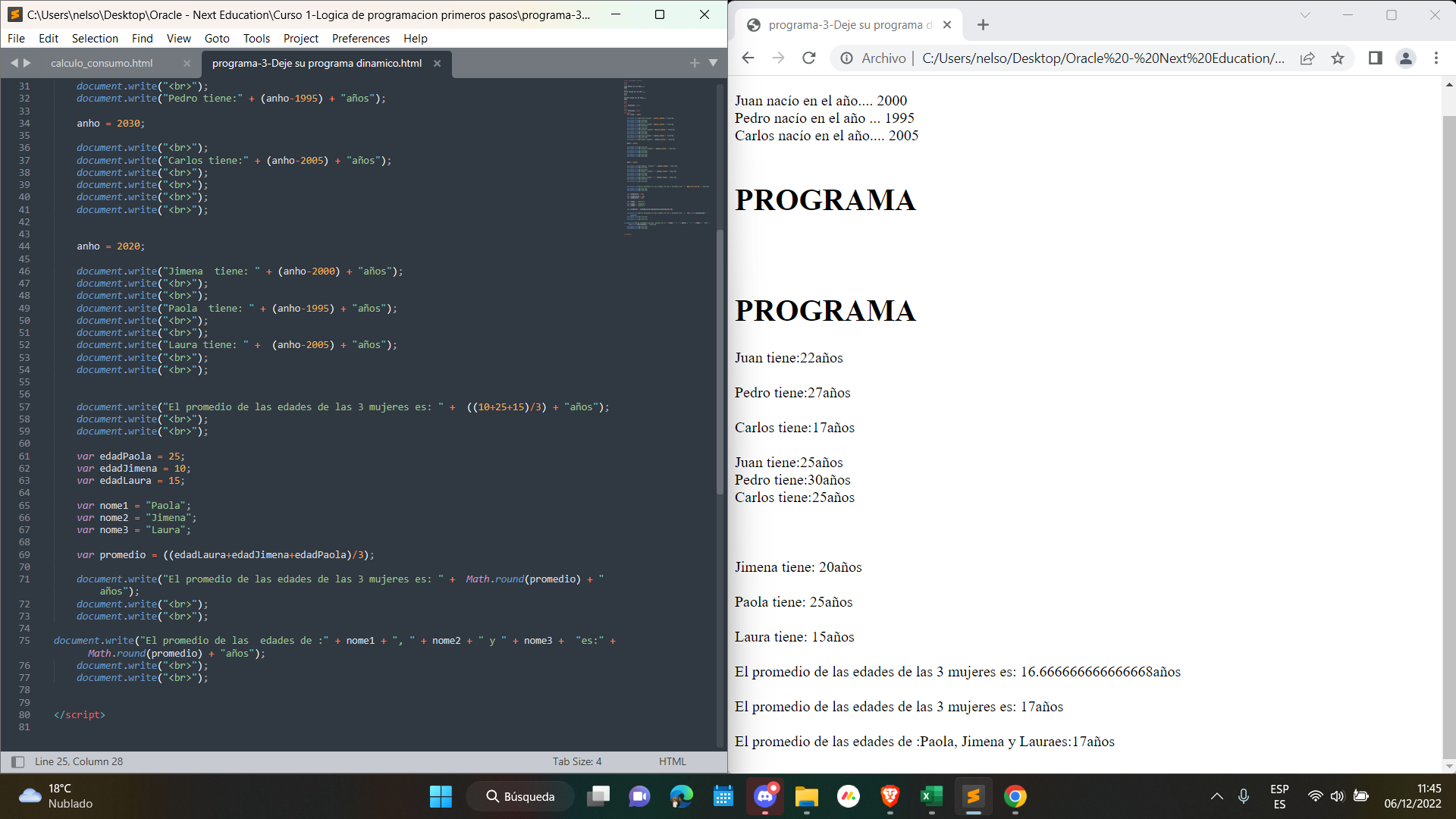
Task: Open the Tools menu
Action: 256,38
